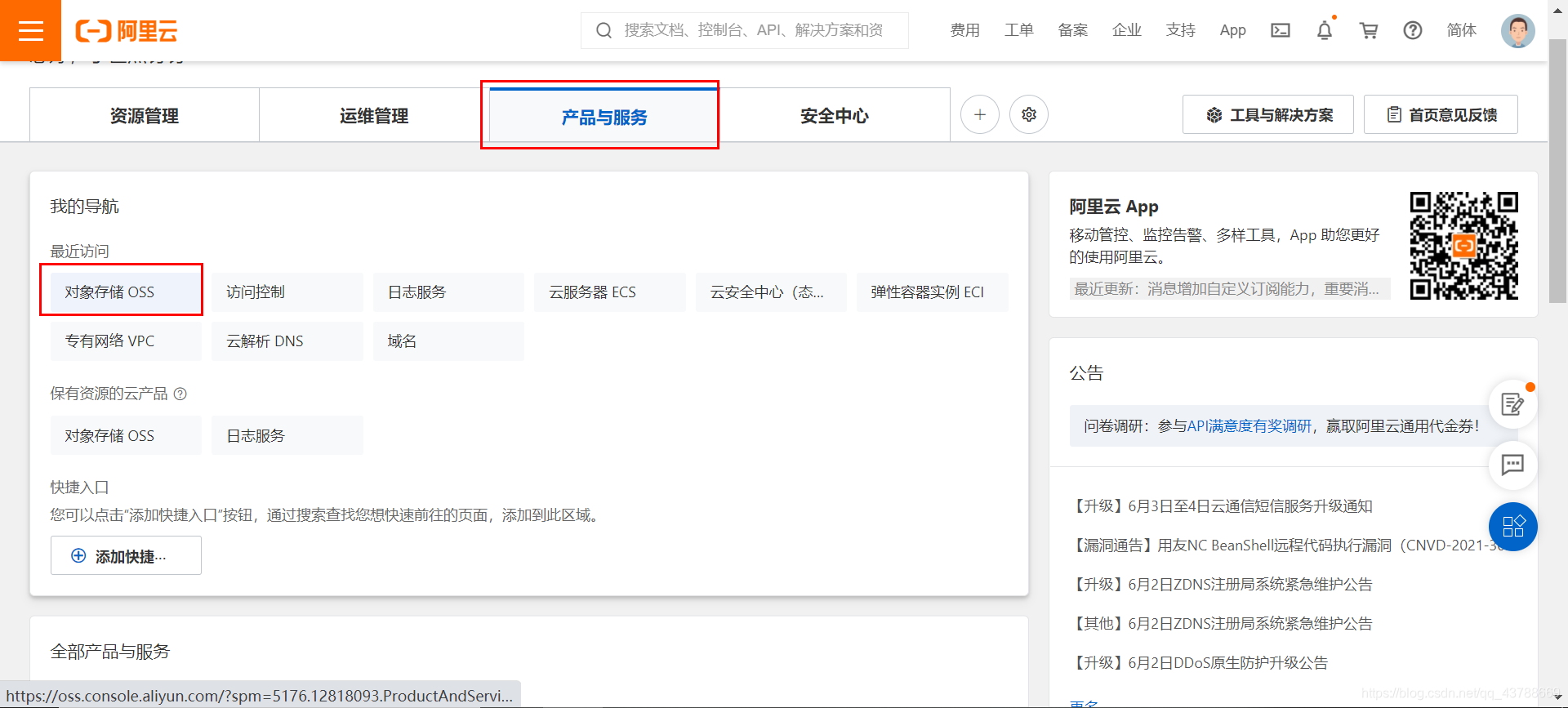This screenshot has width=1568, height=708.
Task: Open 日志服务 in recent visits
Action: pos(448,292)
